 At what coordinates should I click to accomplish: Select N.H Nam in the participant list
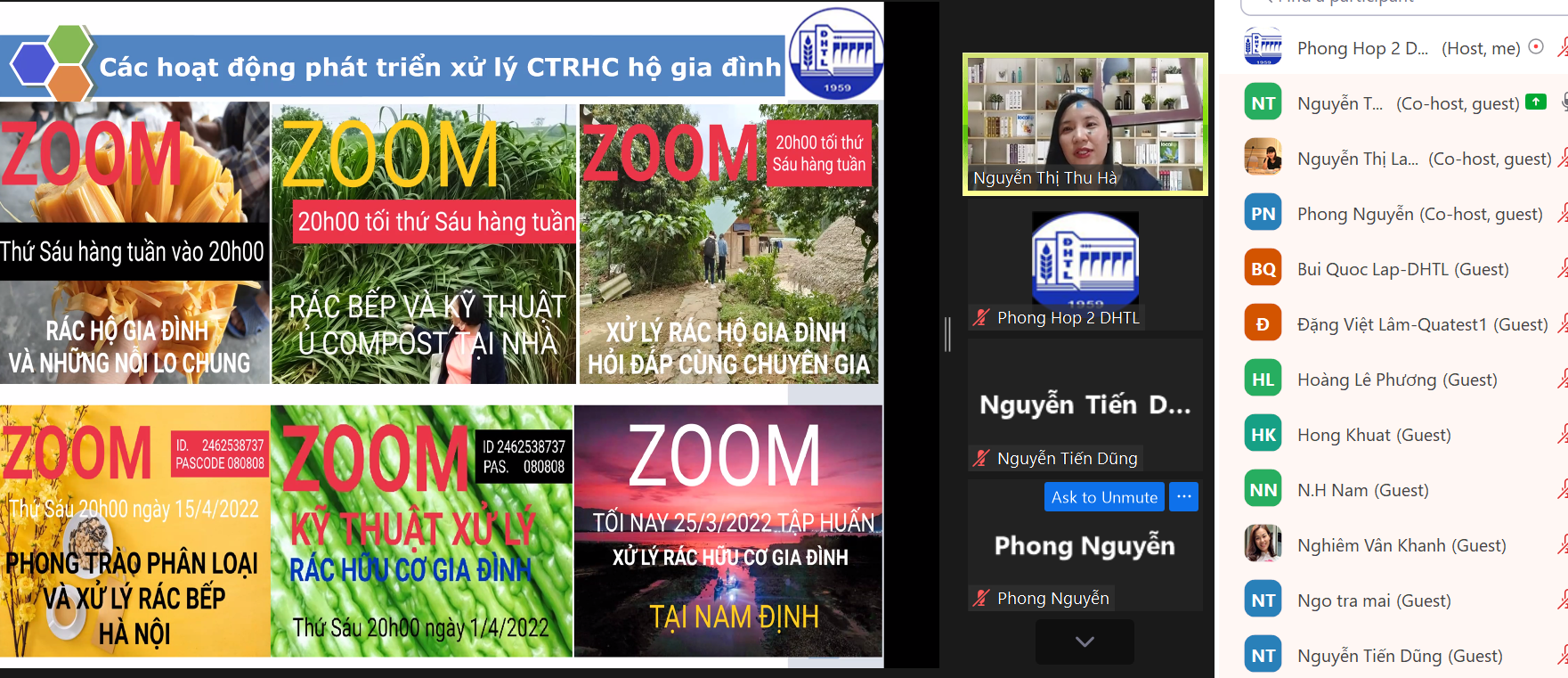click(1362, 490)
